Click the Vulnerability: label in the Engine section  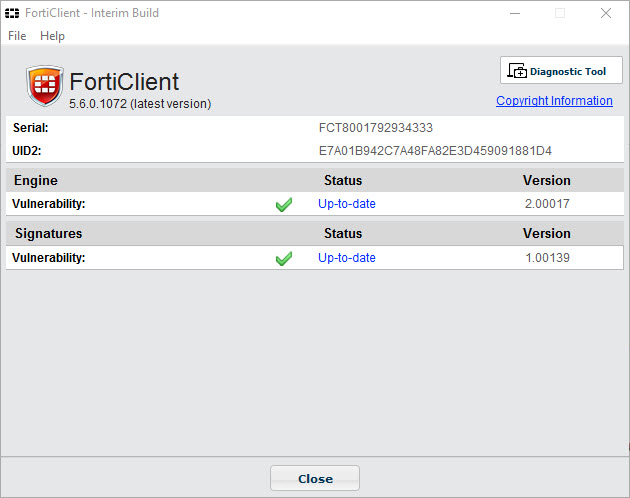[x=49, y=204]
